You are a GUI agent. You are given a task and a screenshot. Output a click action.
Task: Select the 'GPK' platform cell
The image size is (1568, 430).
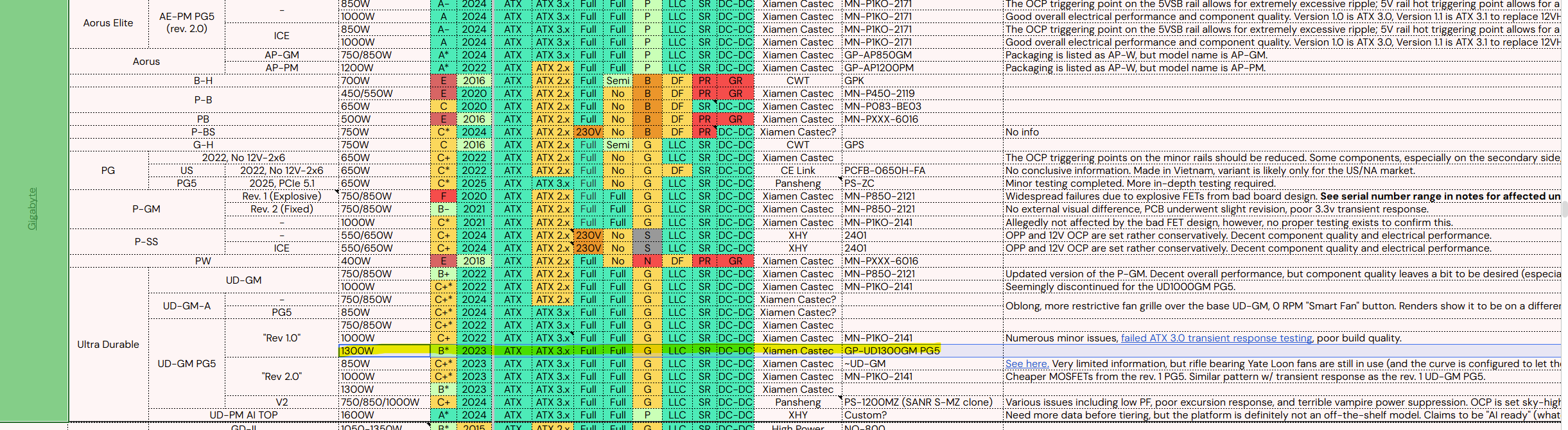[922, 81]
